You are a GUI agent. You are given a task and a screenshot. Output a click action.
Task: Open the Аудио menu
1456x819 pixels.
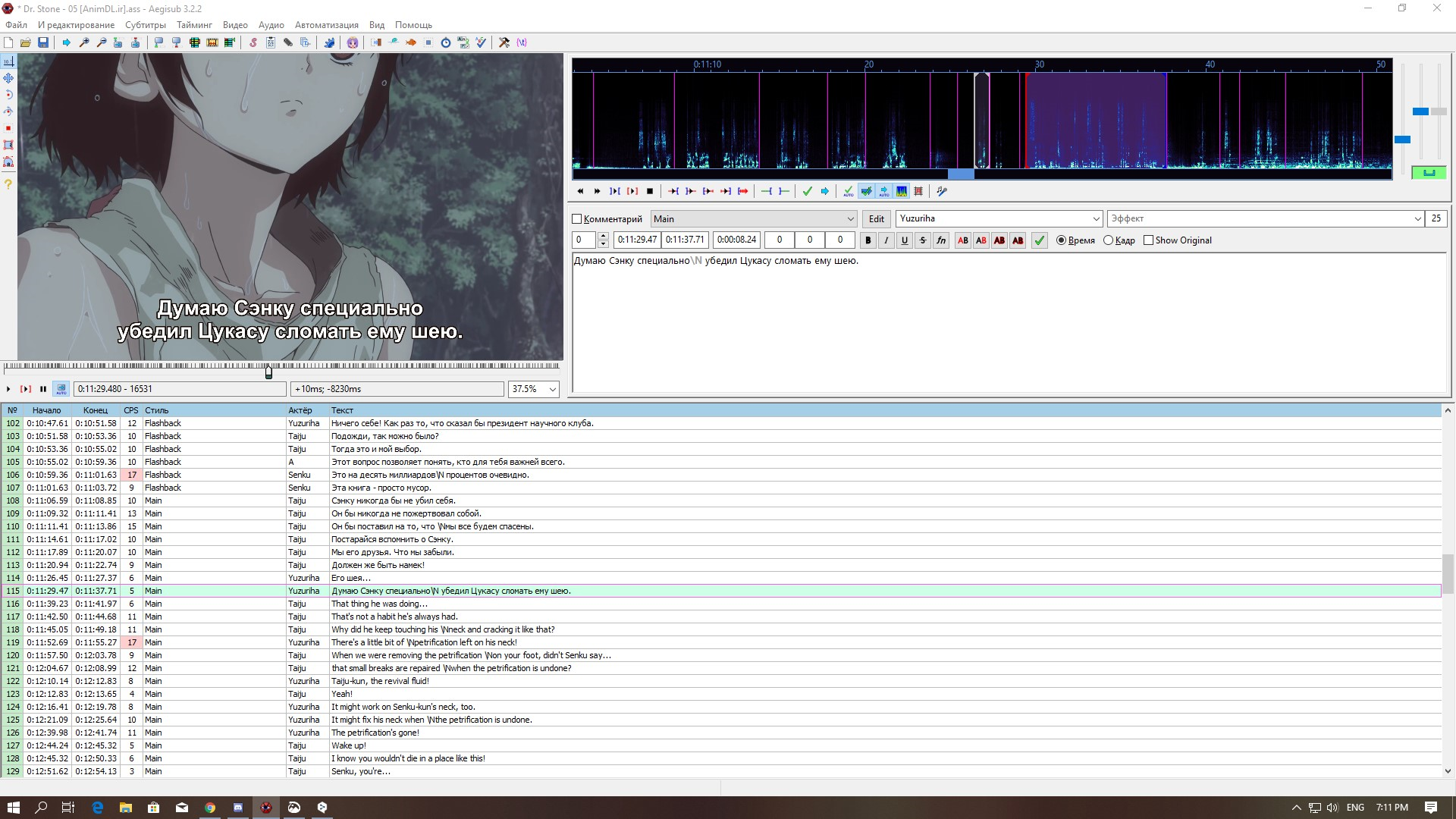(x=271, y=25)
